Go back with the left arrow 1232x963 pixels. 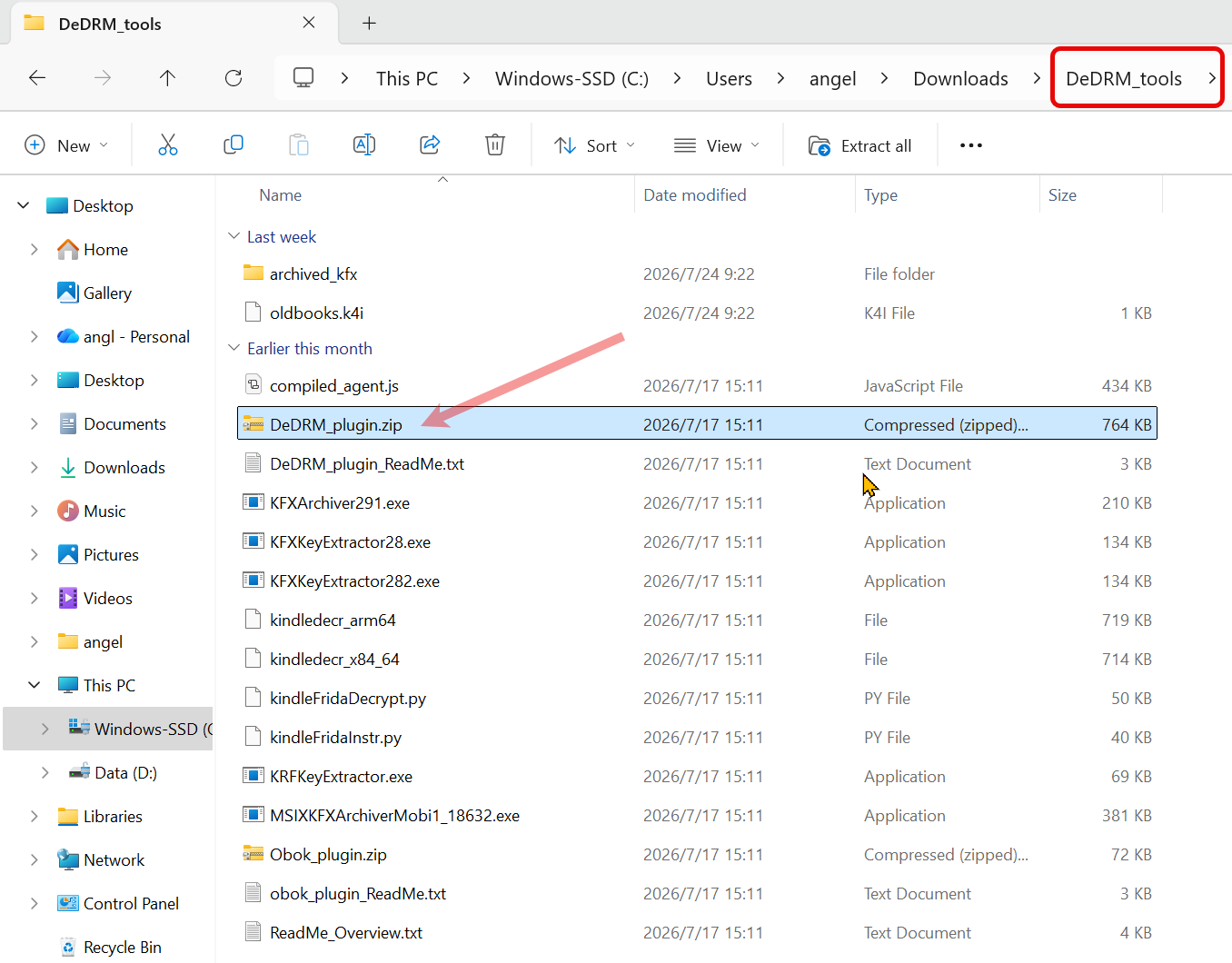(x=37, y=78)
